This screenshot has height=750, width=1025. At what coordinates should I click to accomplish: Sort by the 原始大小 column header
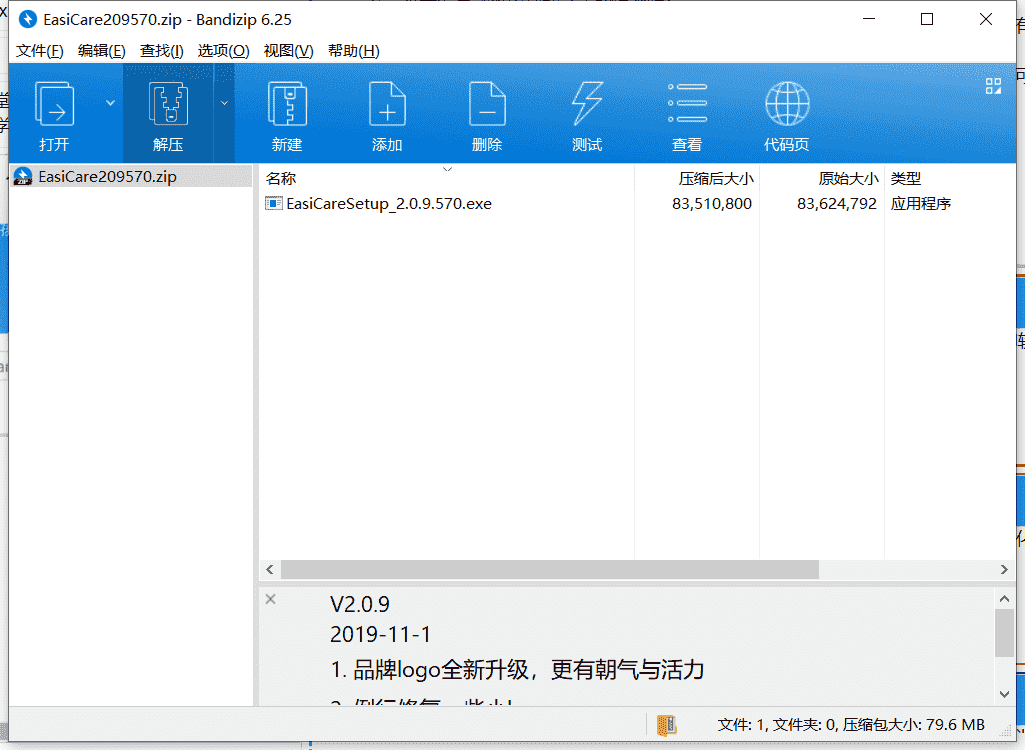[x=848, y=179]
